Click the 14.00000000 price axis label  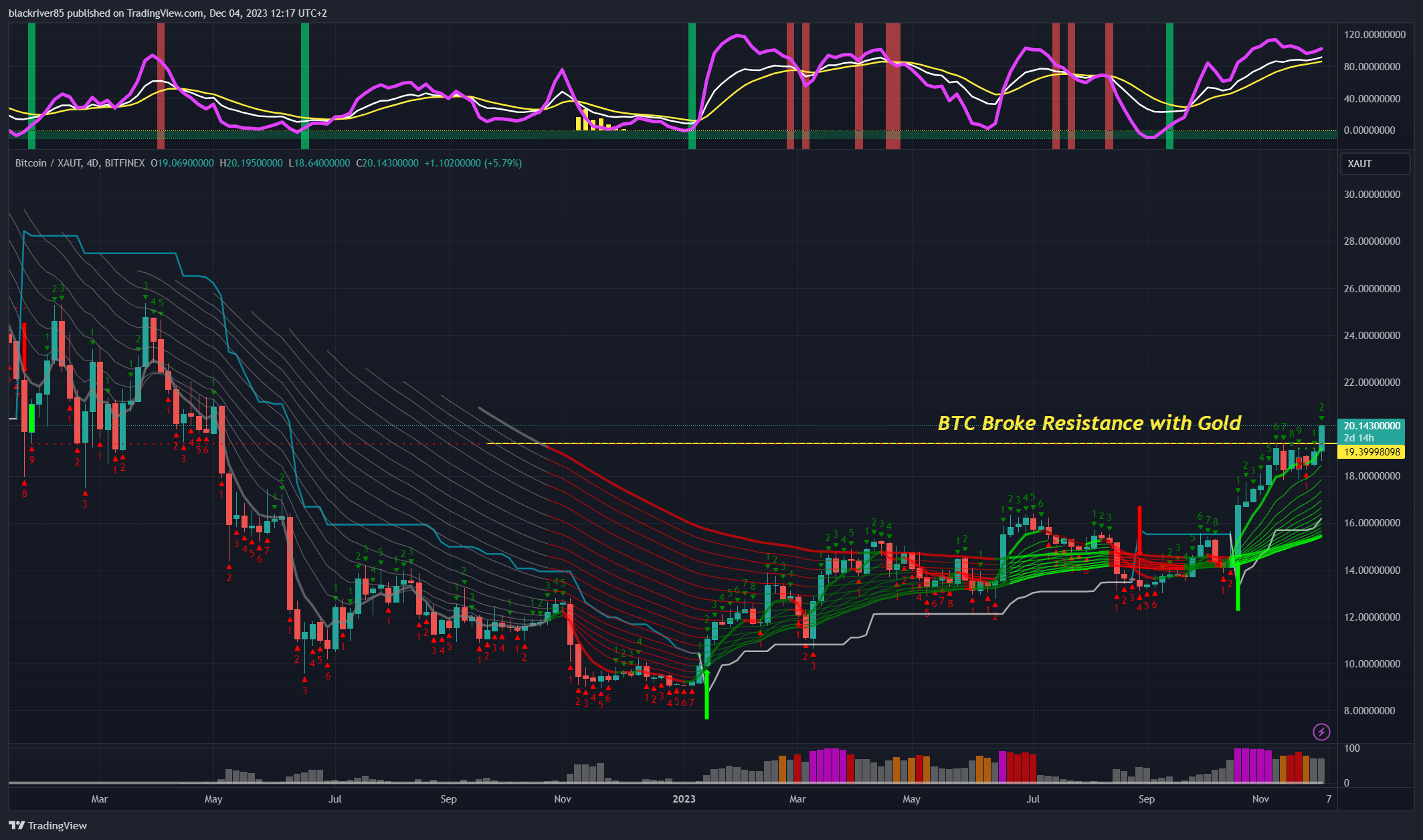pos(1371,570)
